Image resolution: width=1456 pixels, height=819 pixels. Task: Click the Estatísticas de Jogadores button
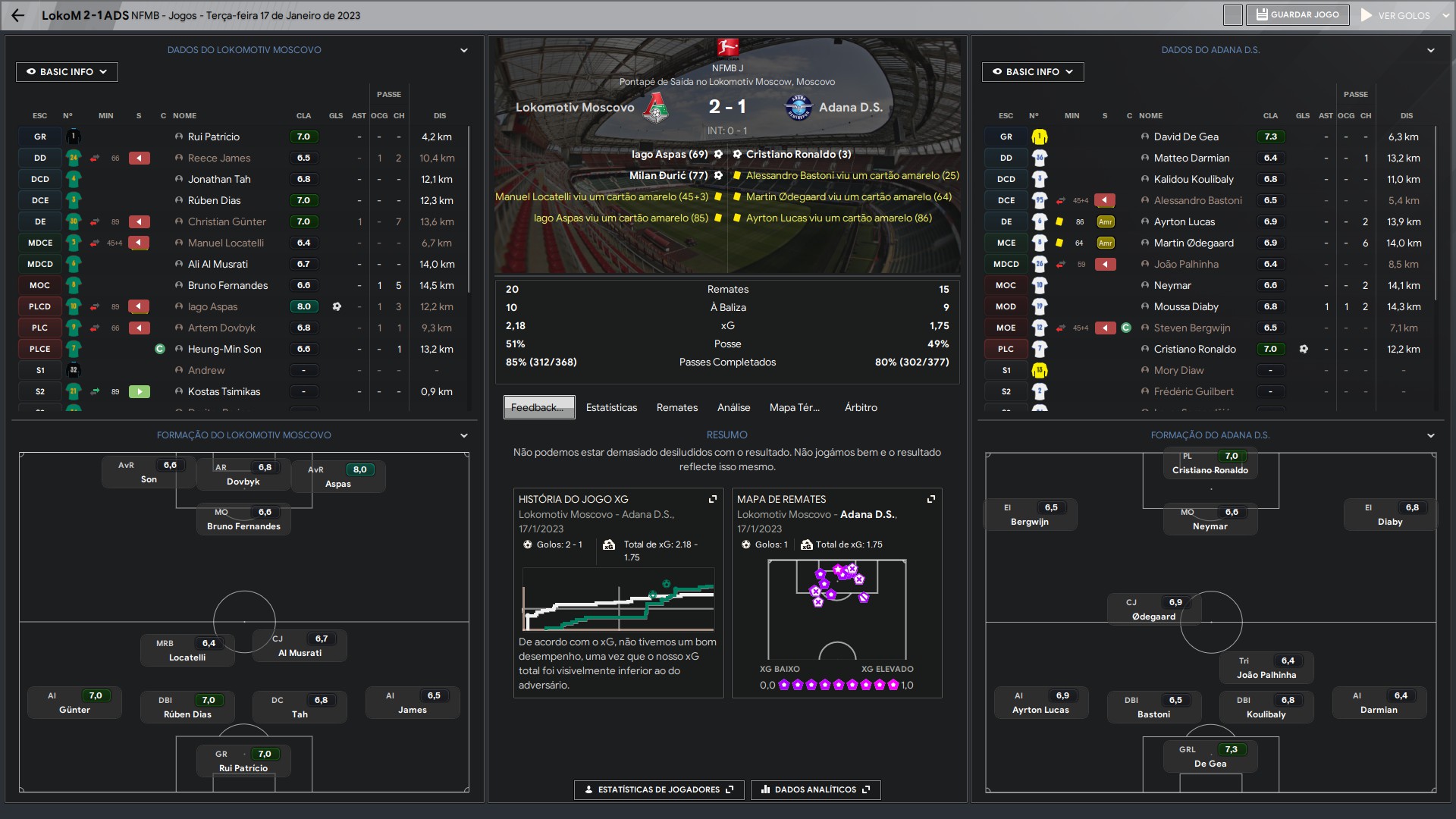pyautogui.click(x=659, y=789)
